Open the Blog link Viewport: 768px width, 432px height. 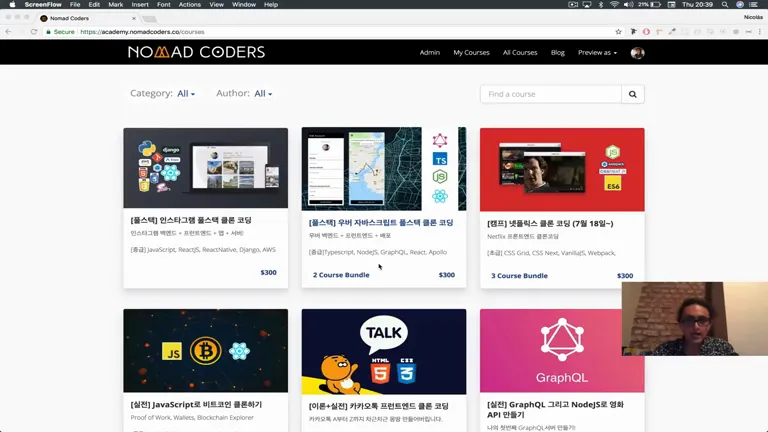557,52
